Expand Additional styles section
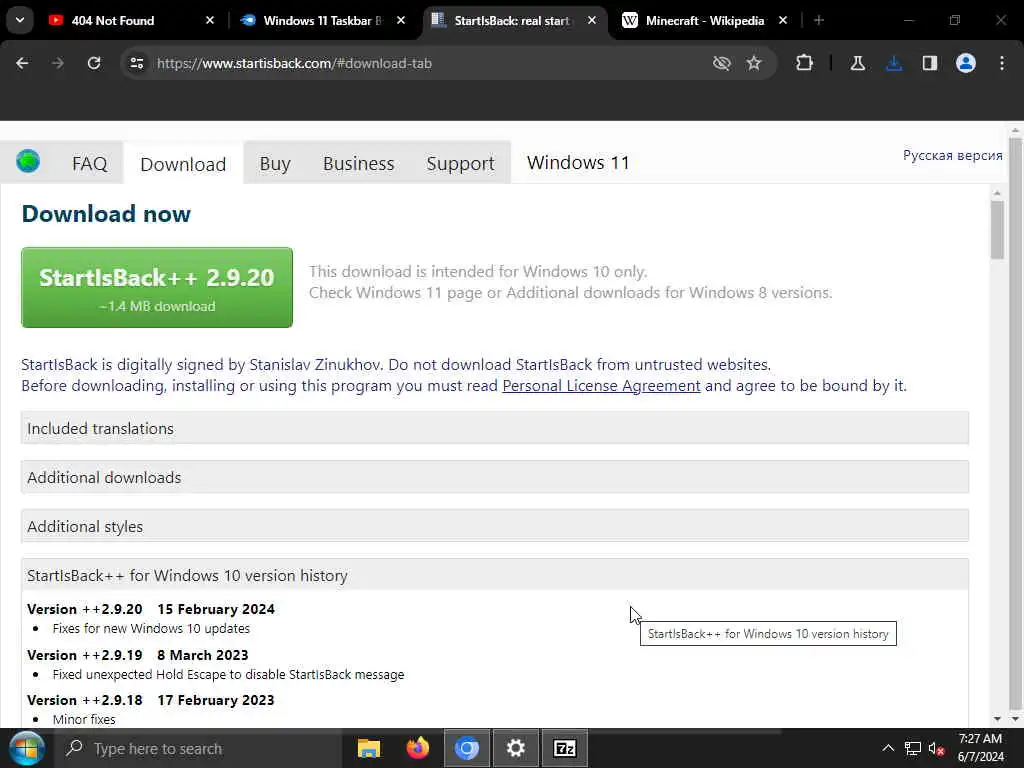Image resolution: width=1024 pixels, height=768 pixels. [x=495, y=526]
